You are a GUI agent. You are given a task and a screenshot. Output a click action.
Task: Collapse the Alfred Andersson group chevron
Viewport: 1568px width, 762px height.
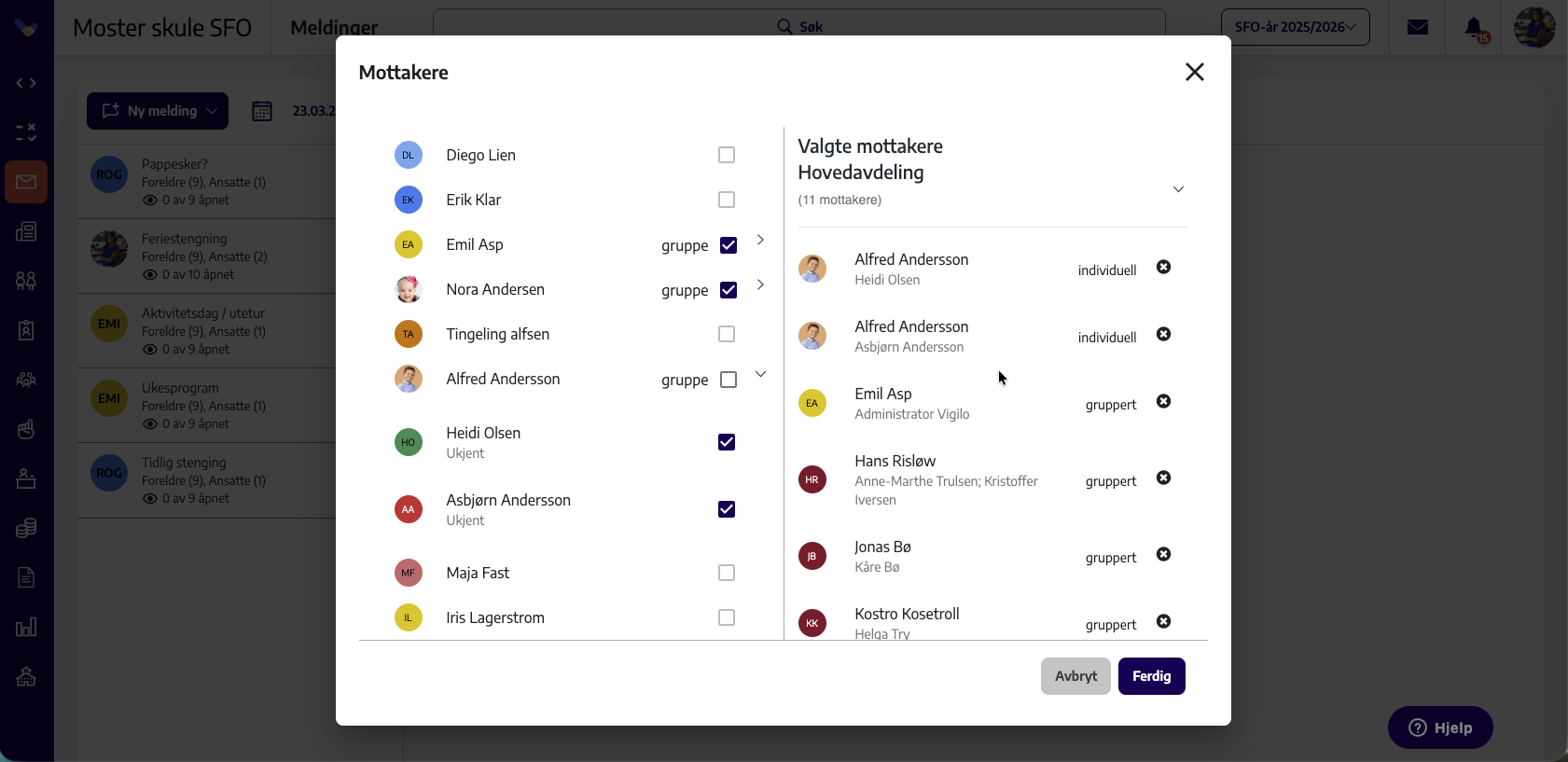click(x=760, y=375)
